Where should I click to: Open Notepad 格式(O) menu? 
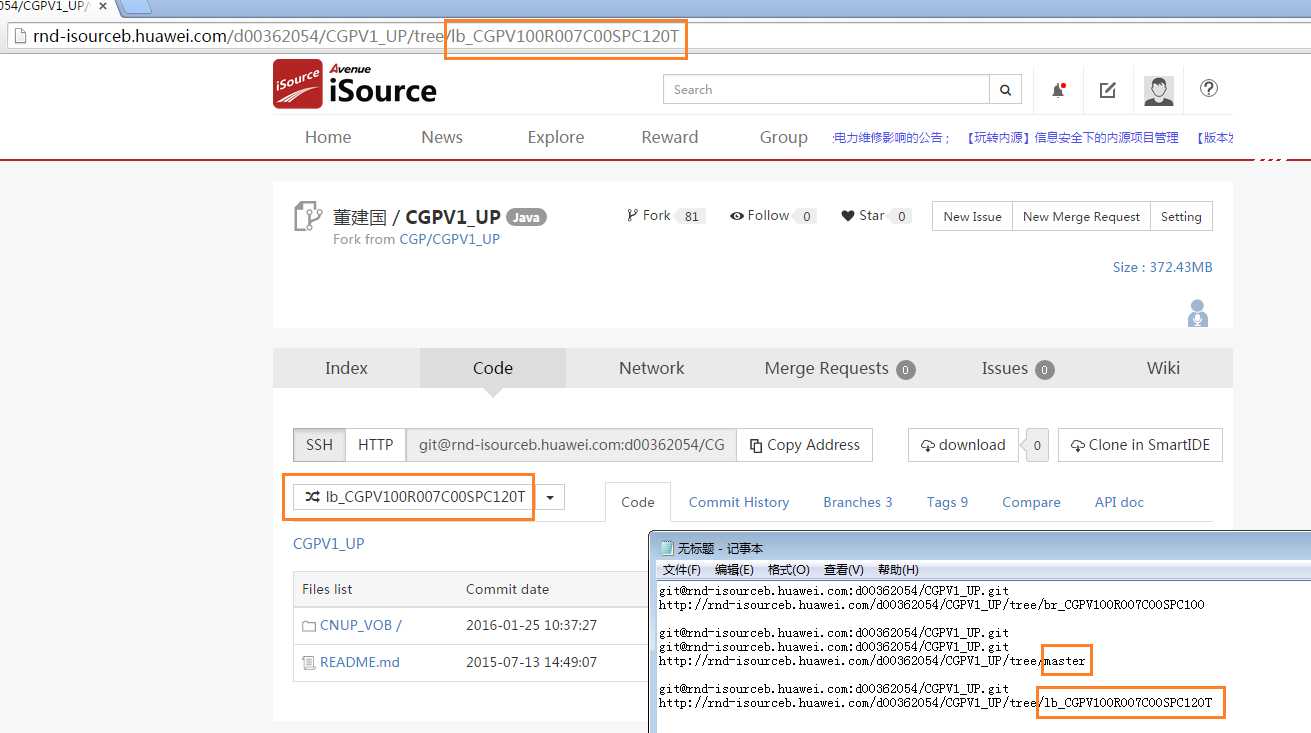click(x=789, y=569)
